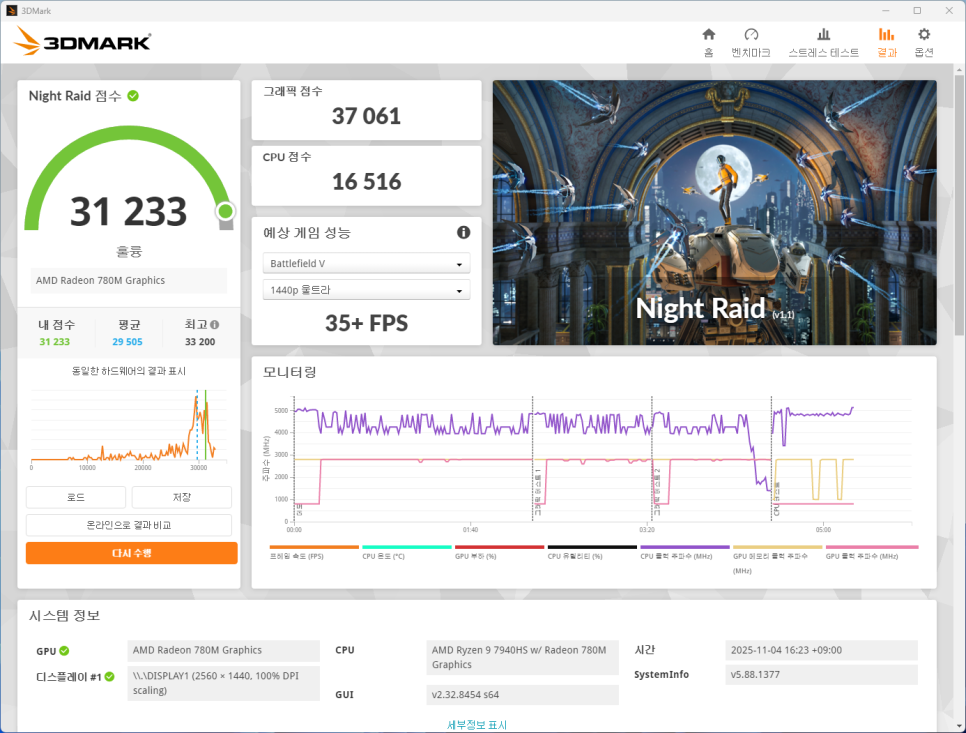
Task: Click the info icon next to 최고
Action: coord(214,325)
